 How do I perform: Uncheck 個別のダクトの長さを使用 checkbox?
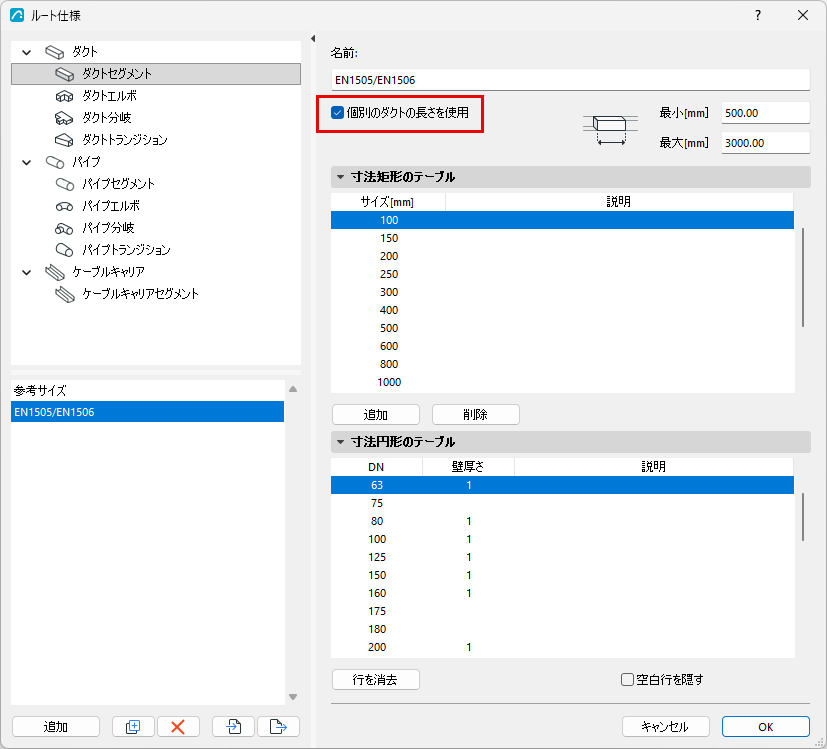tap(337, 112)
